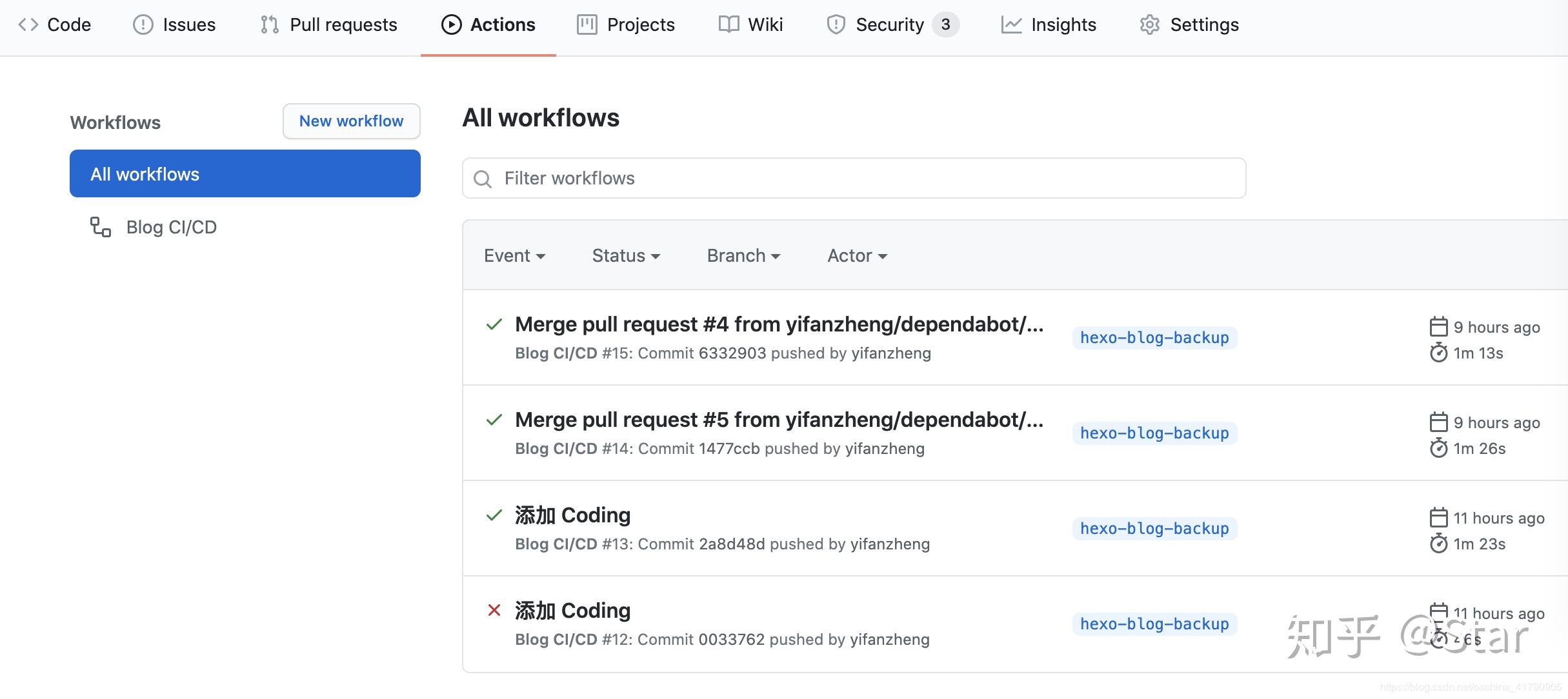Open the Branch filter dropdown
The height and width of the screenshot is (699, 1568).
click(743, 255)
